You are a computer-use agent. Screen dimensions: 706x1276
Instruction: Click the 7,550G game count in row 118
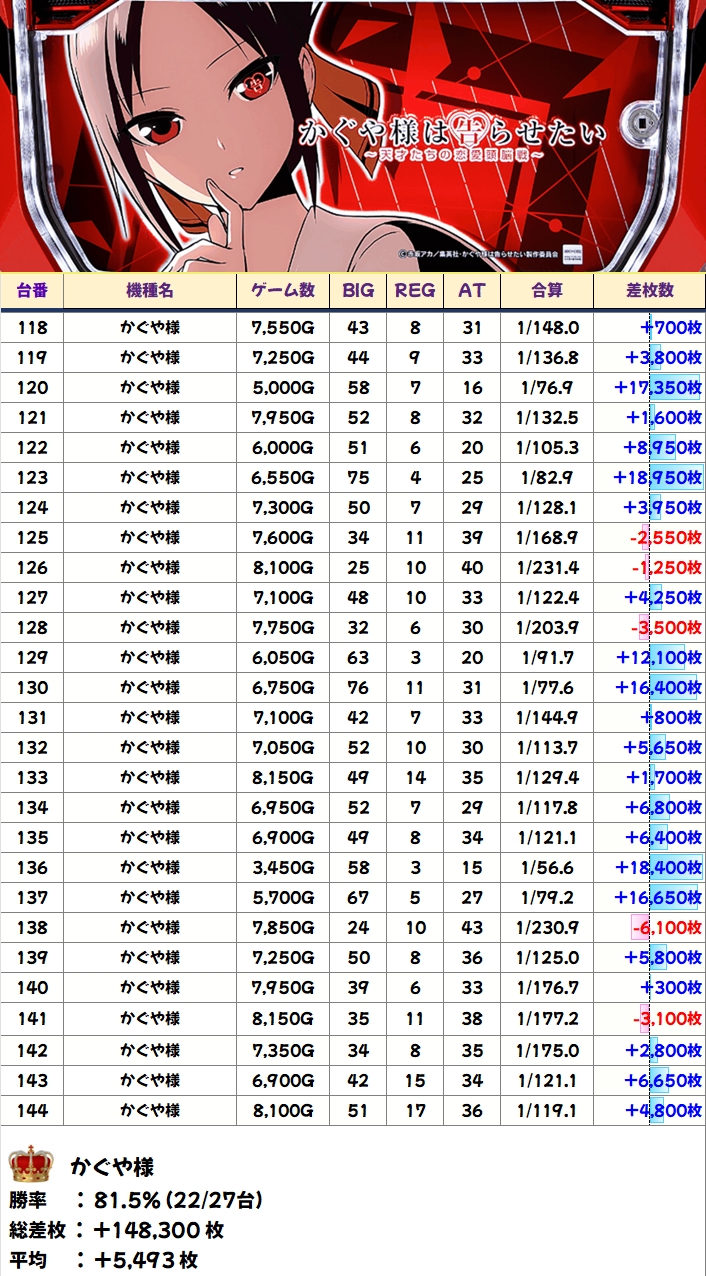283,328
